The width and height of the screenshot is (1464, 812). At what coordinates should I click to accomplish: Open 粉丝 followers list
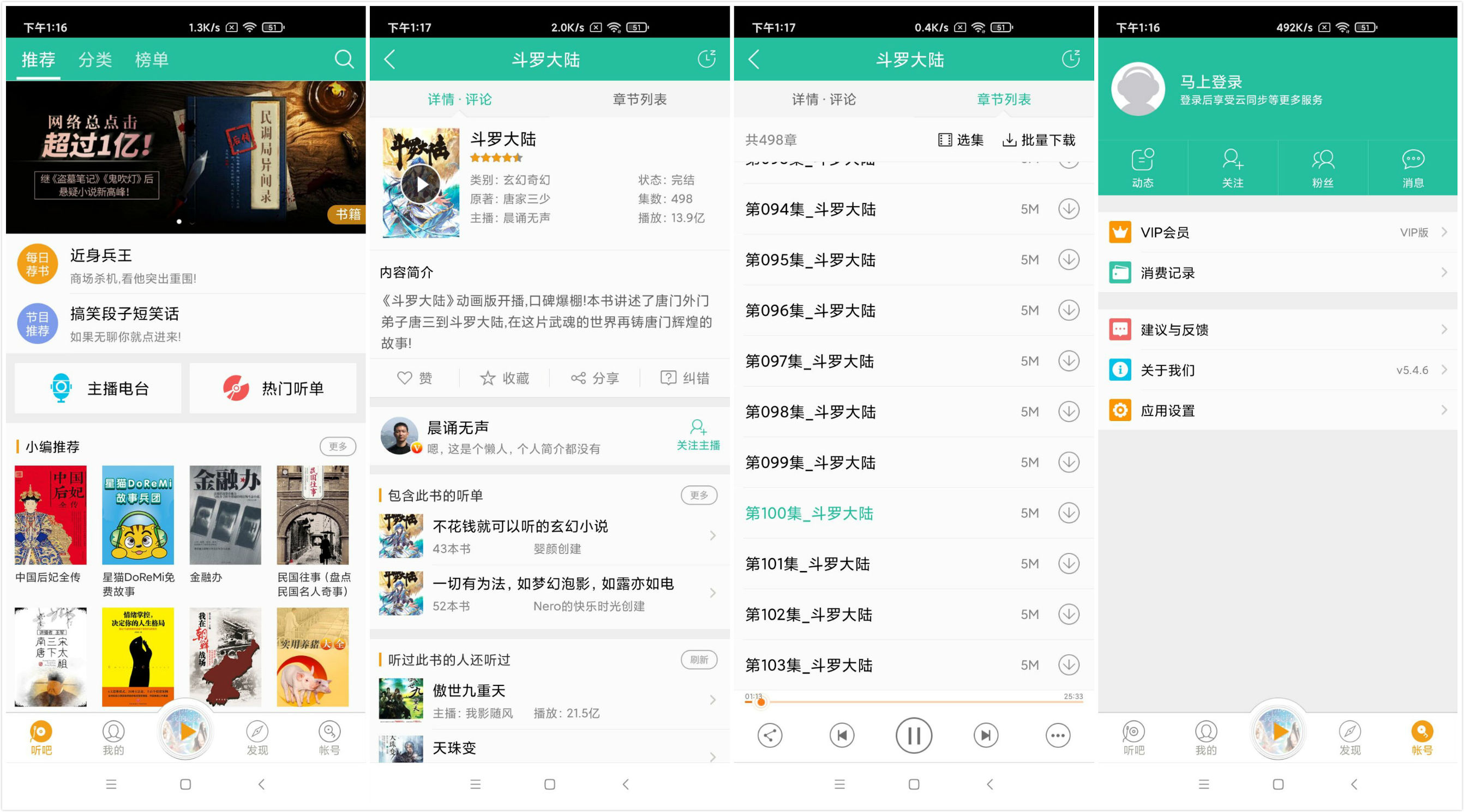1323,167
